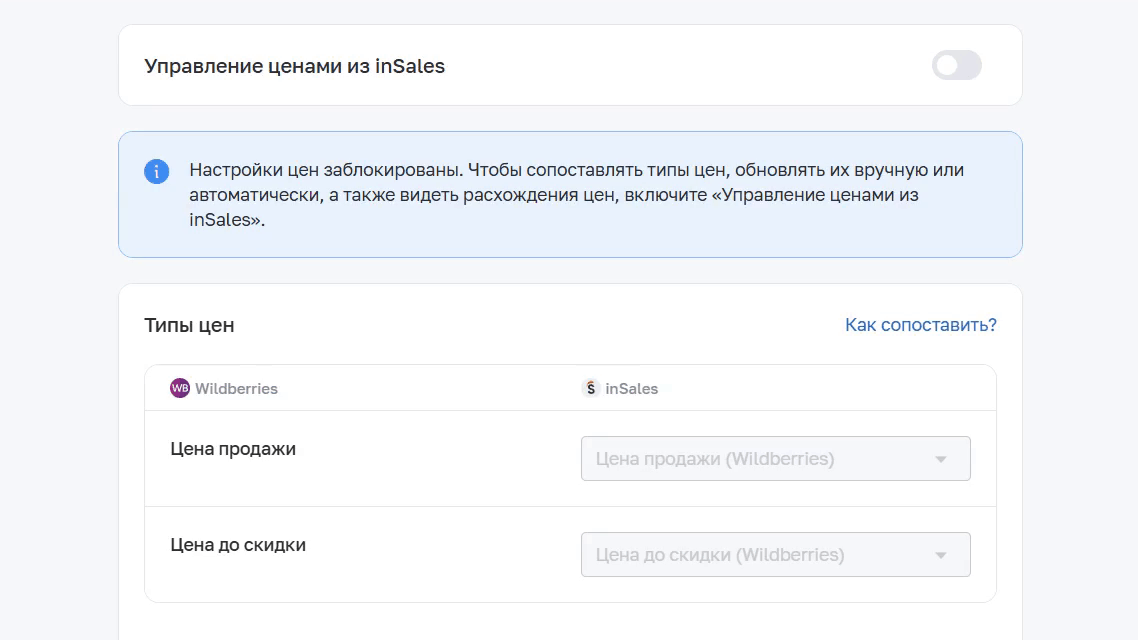The height and width of the screenshot is (640, 1138).
Task: Open the "Цена продажи (Wildberries)" dropdown
Action: coord(775,459)
